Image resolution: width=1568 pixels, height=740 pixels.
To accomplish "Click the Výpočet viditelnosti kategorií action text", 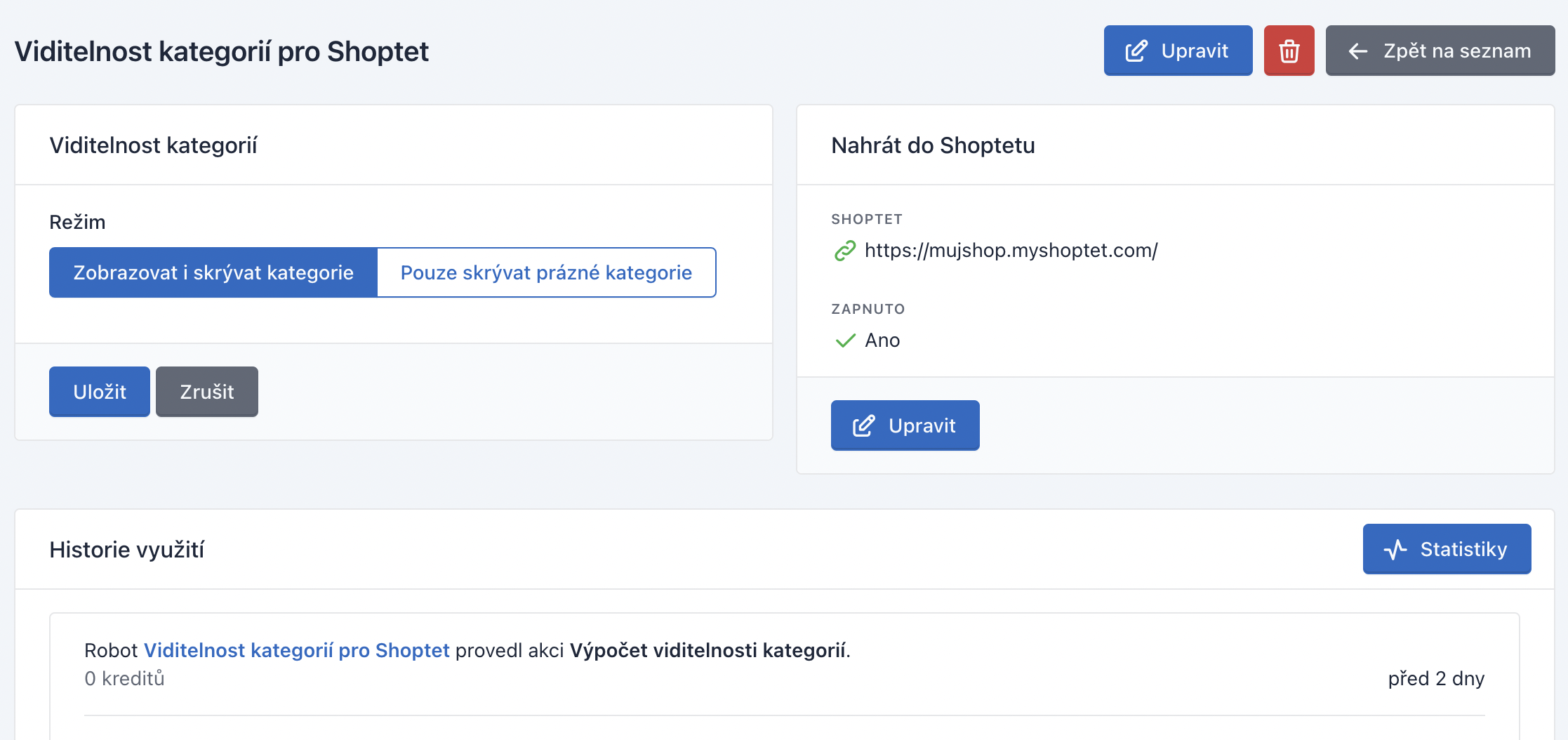I will tap(707, 650).
